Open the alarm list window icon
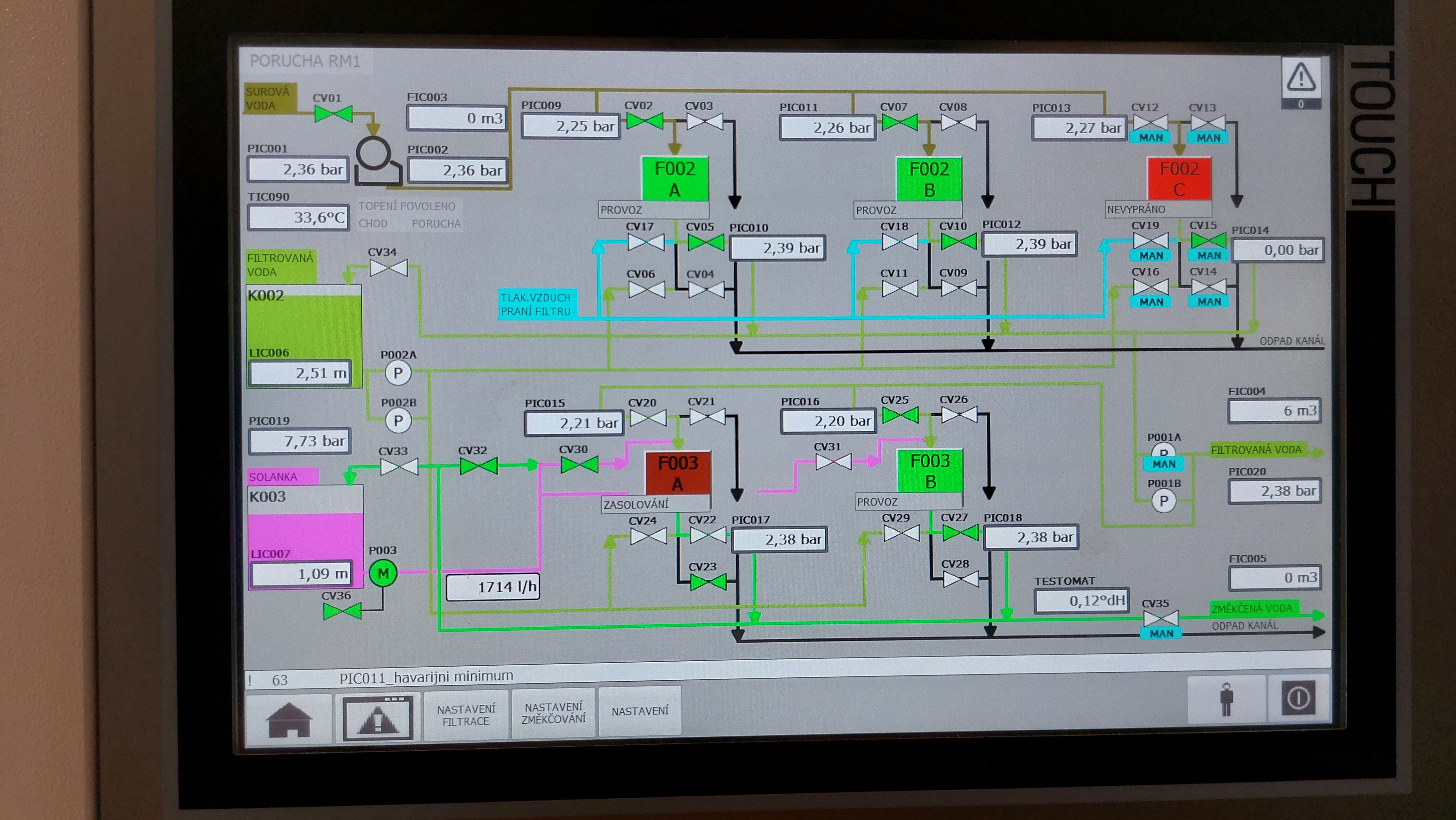 coord(378,718)
